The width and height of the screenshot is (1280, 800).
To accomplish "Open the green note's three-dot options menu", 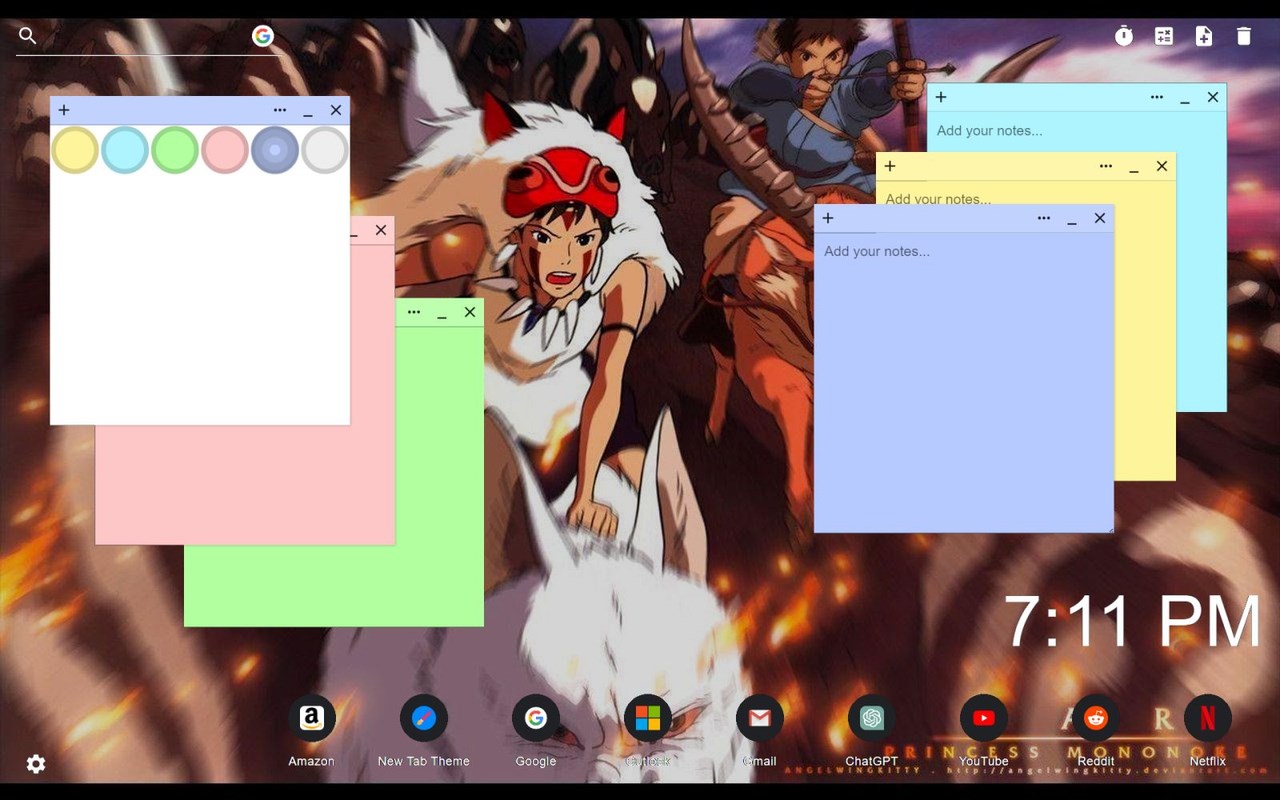I will tap(414, 312).
